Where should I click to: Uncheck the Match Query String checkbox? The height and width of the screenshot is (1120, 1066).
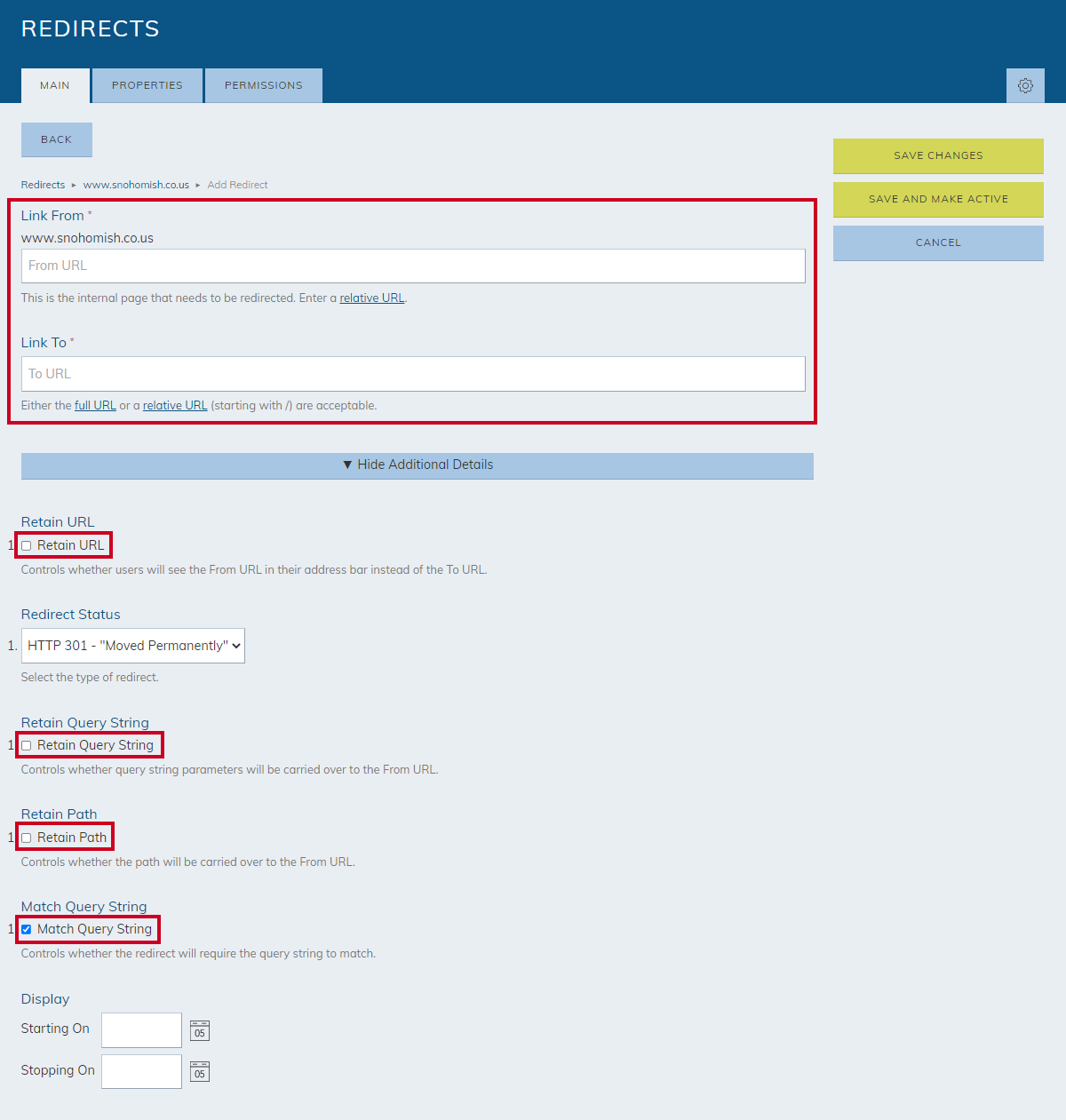click(27, 929)
